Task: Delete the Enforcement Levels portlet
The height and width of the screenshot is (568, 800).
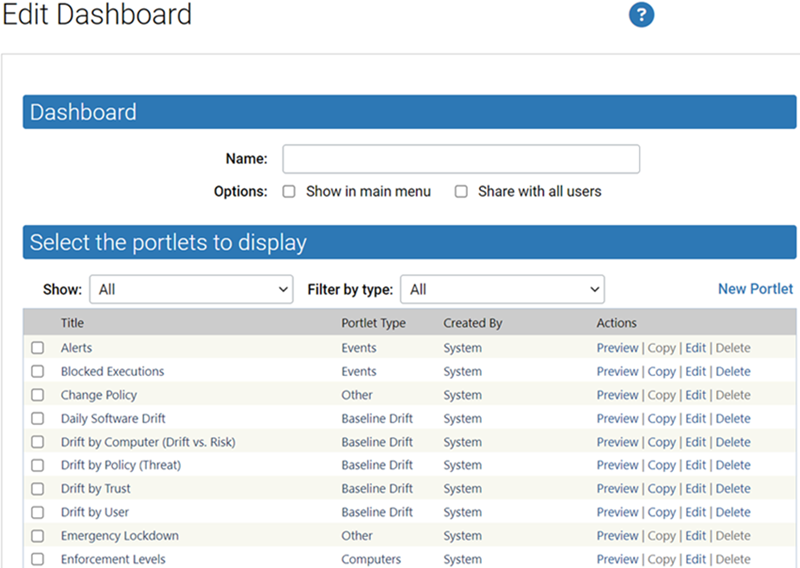Action: pos(733,559)
